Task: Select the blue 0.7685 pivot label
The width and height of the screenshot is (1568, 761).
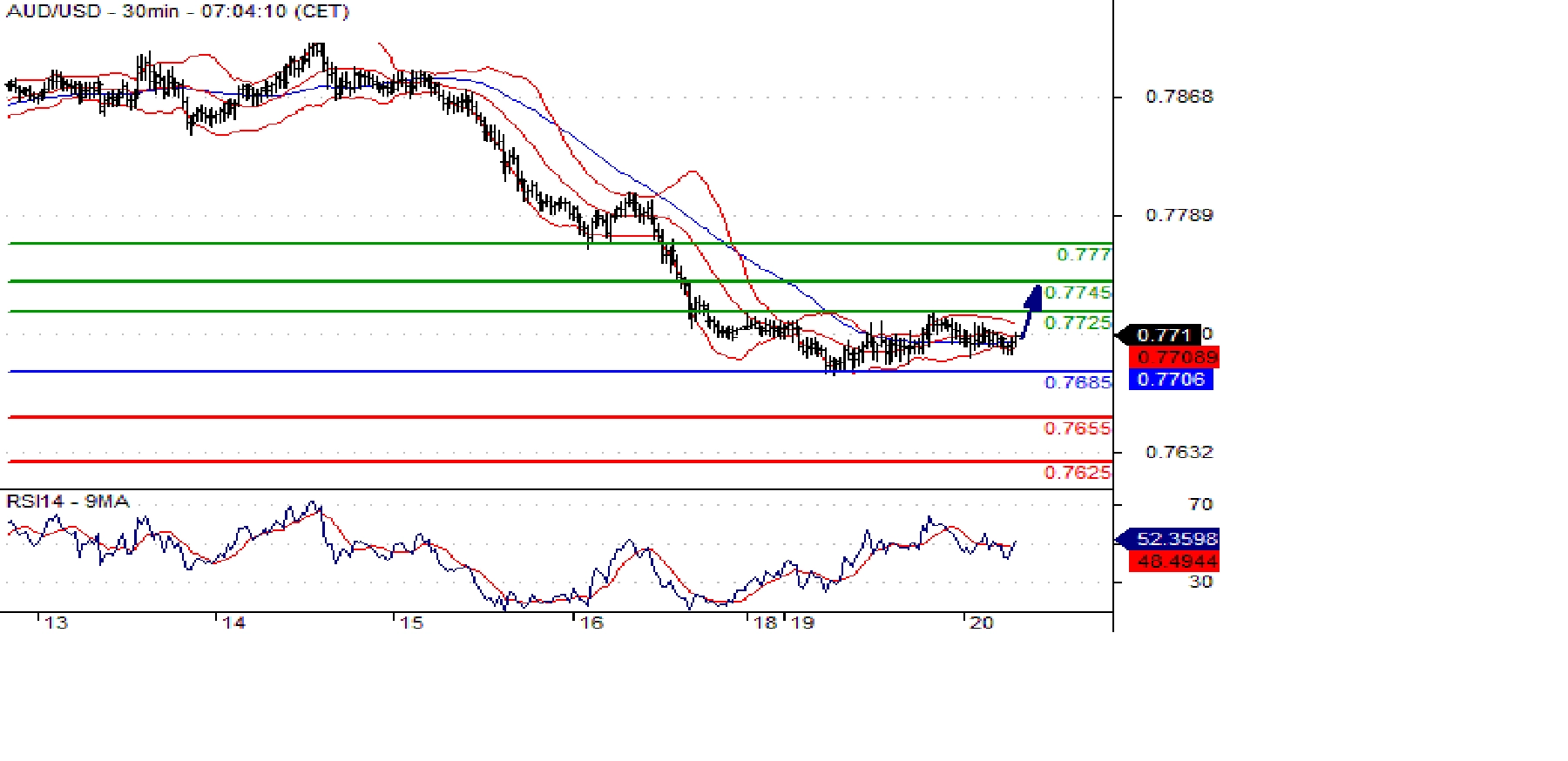Action: 1078,382
